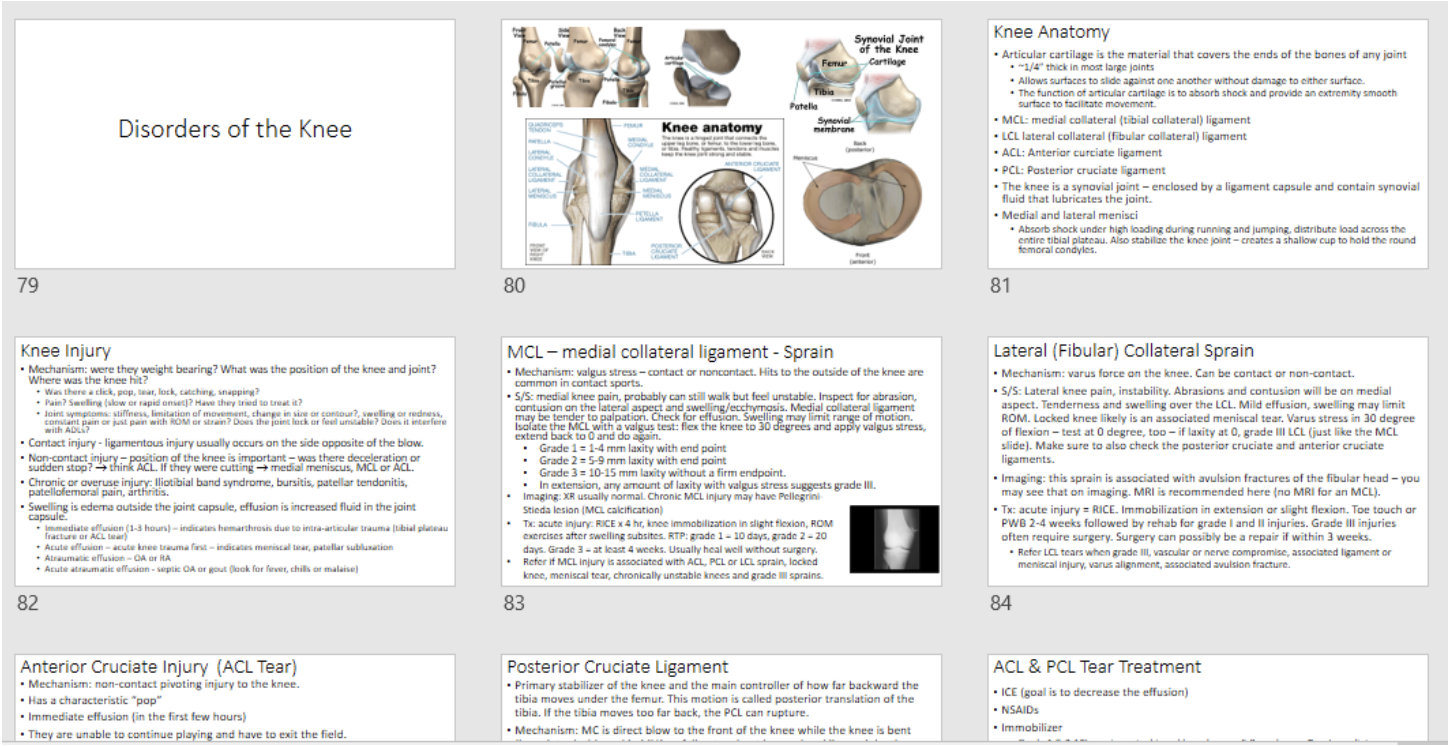Click the slide number 79 label
1448x746 pixels.
(x=28, y=286)
